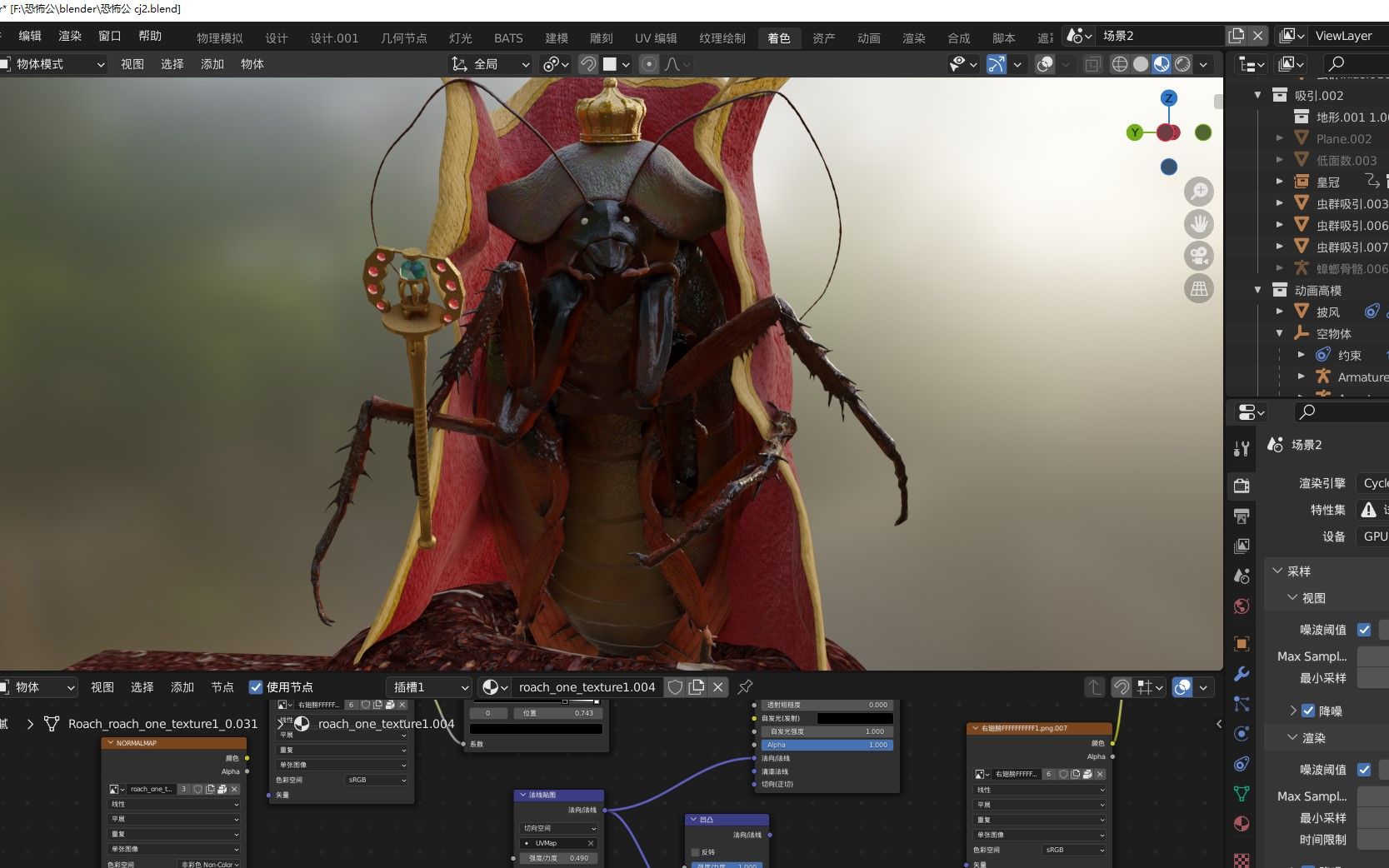This screenshot has width=1389, height=868.
Task: Open the 全局 transform orientation dropdown
Action: [x=491, y=64]
